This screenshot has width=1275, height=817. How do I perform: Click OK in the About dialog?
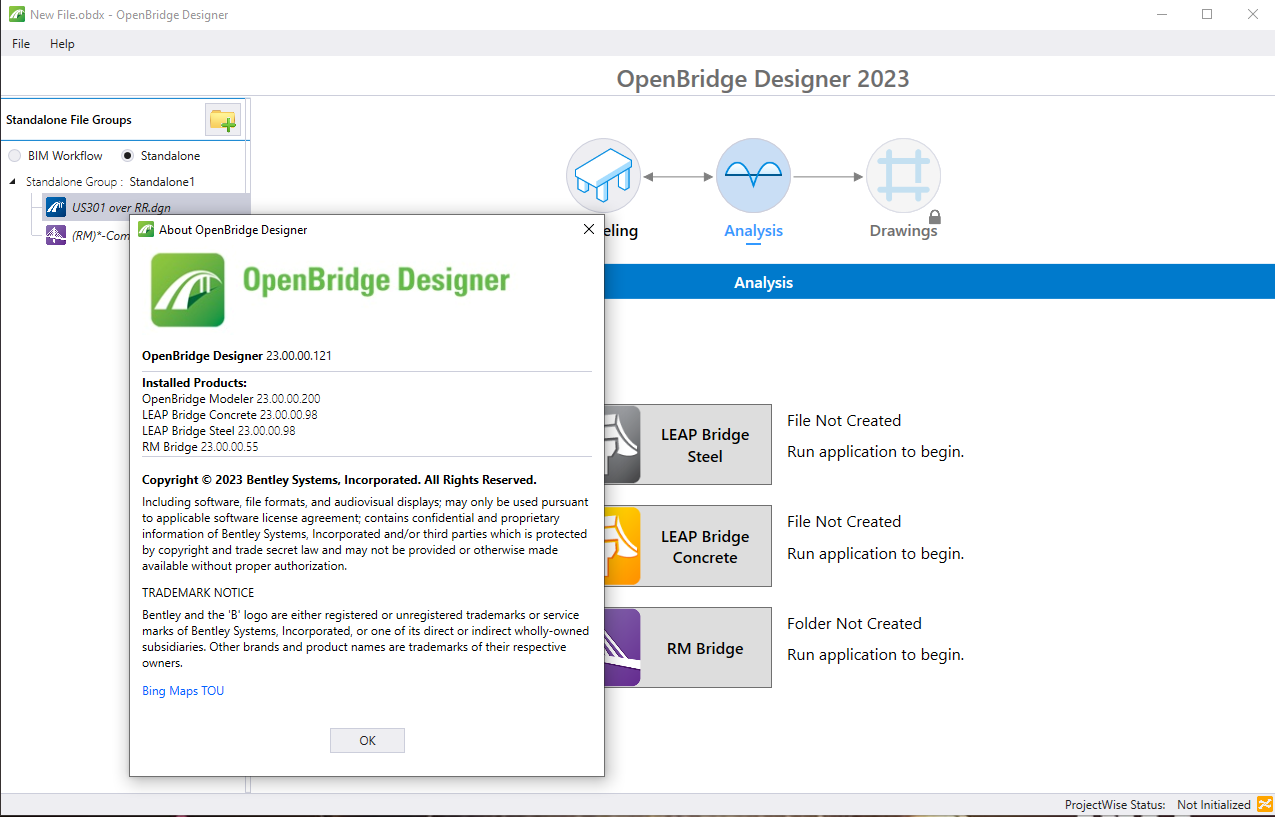367,740
